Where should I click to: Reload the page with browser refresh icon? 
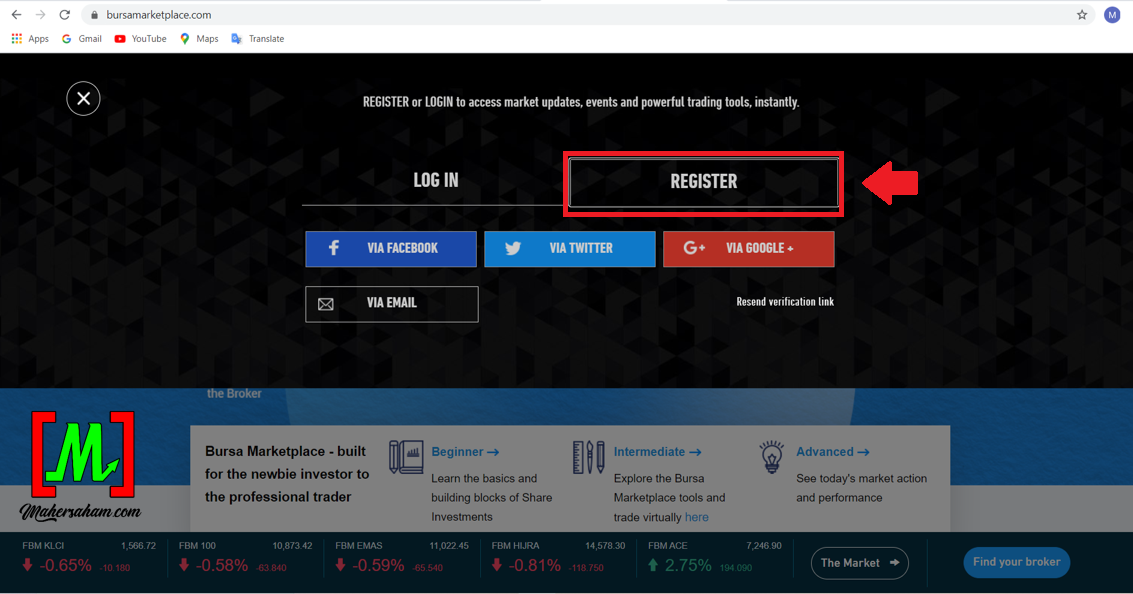tap(65, 15)
